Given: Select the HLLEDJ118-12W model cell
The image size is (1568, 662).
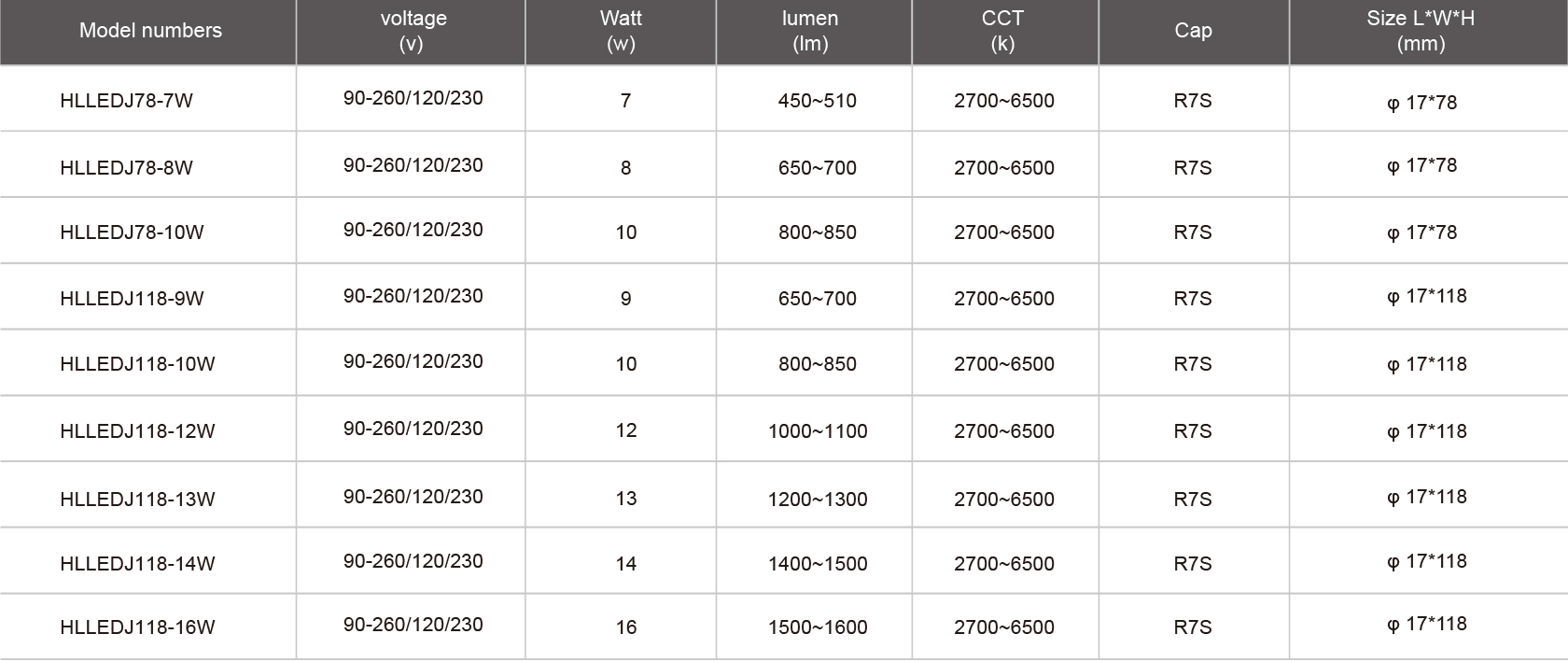Looking at the screenshot, I should click(x=137, y=431).
